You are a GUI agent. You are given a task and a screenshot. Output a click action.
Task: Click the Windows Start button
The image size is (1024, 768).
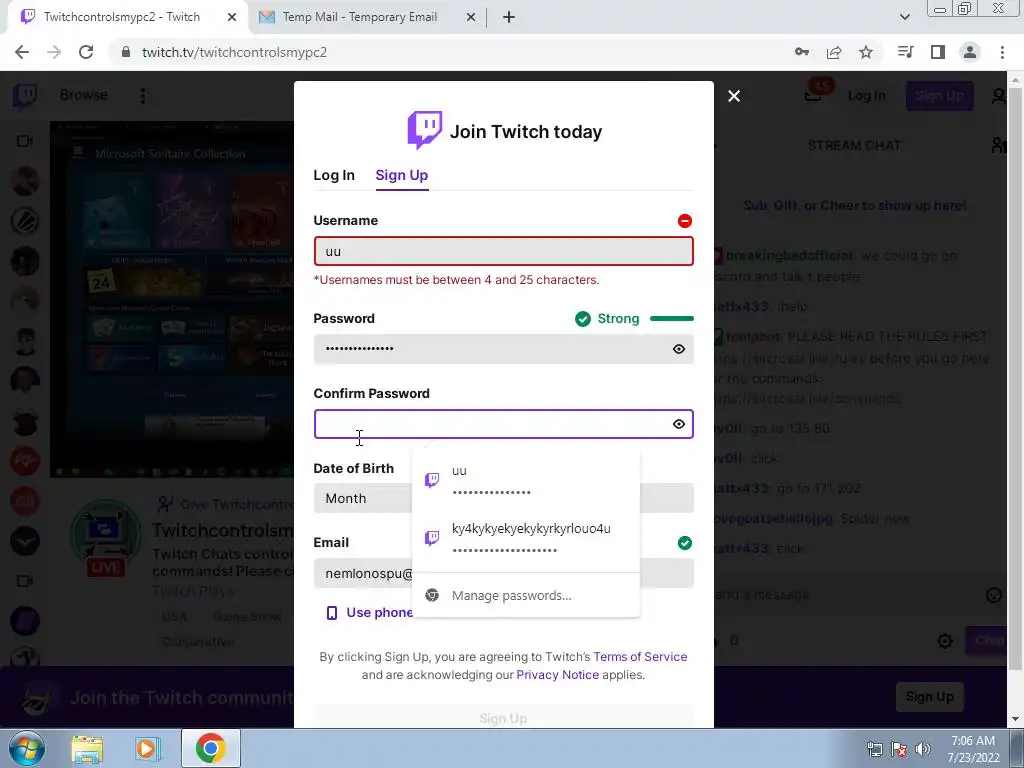(x=26, y=749)
